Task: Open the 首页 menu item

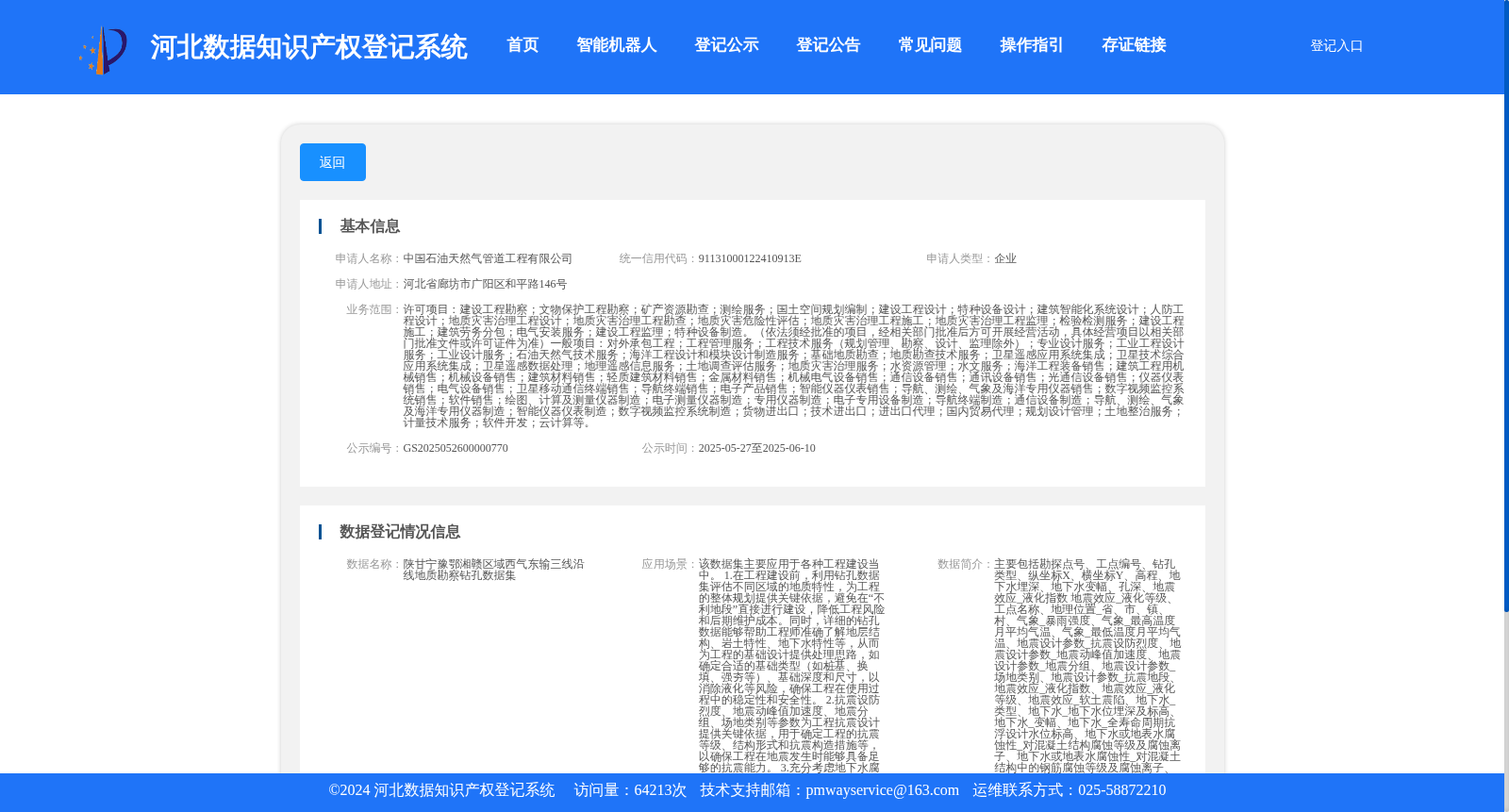Action: (522, 45)
